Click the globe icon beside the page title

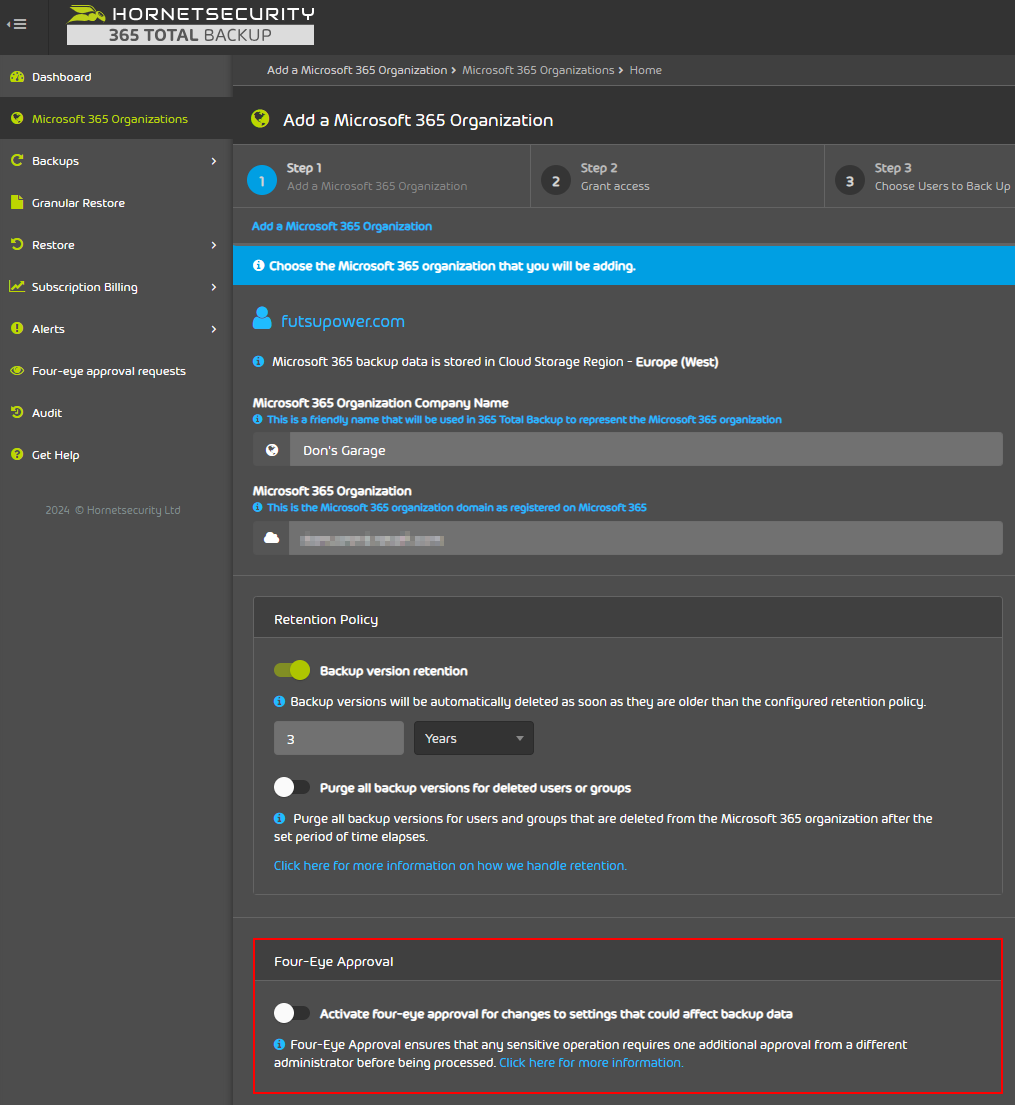(x=260, y=119)
